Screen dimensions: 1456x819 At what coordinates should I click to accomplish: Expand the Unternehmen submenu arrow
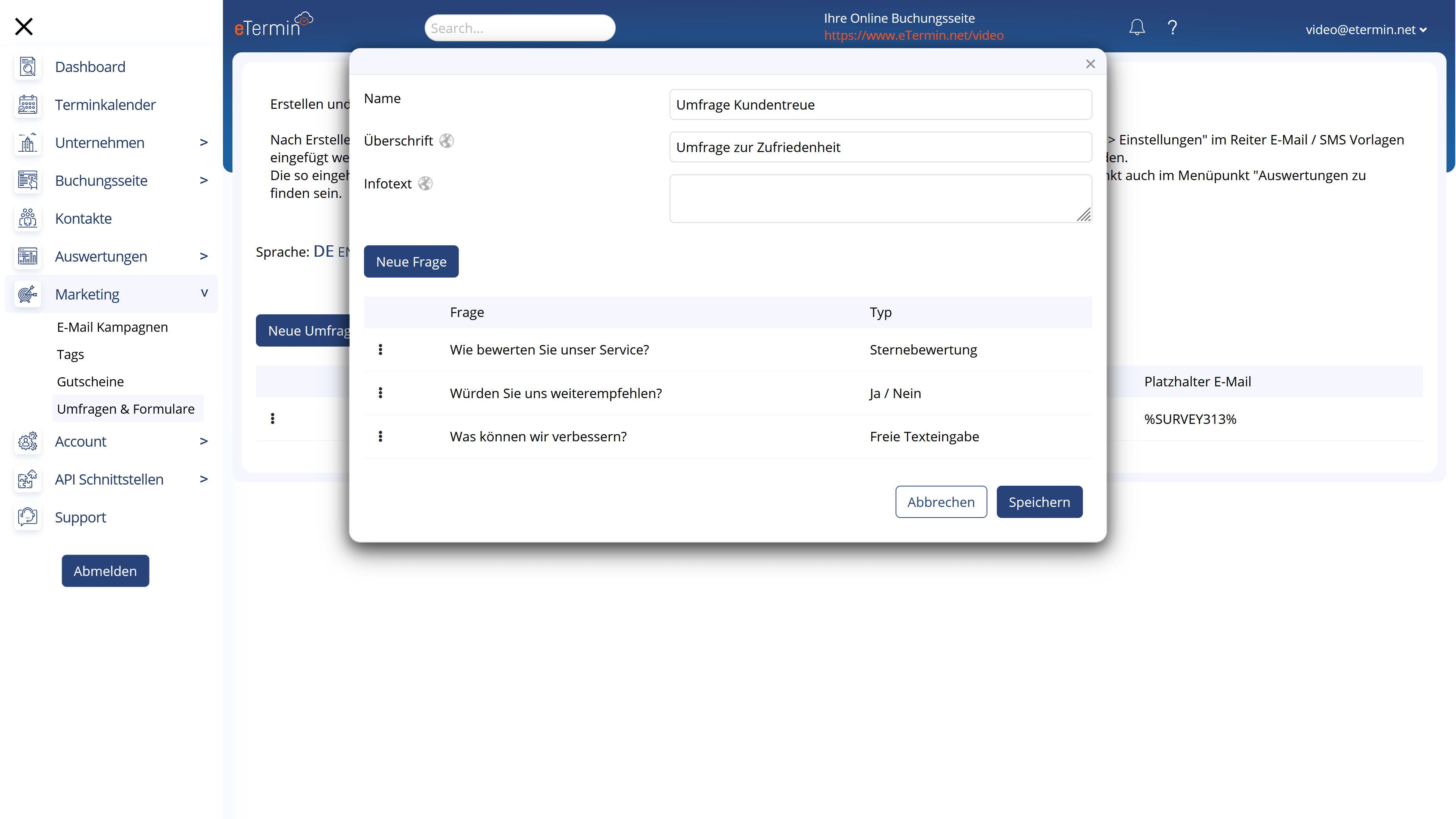pos(204,142)
